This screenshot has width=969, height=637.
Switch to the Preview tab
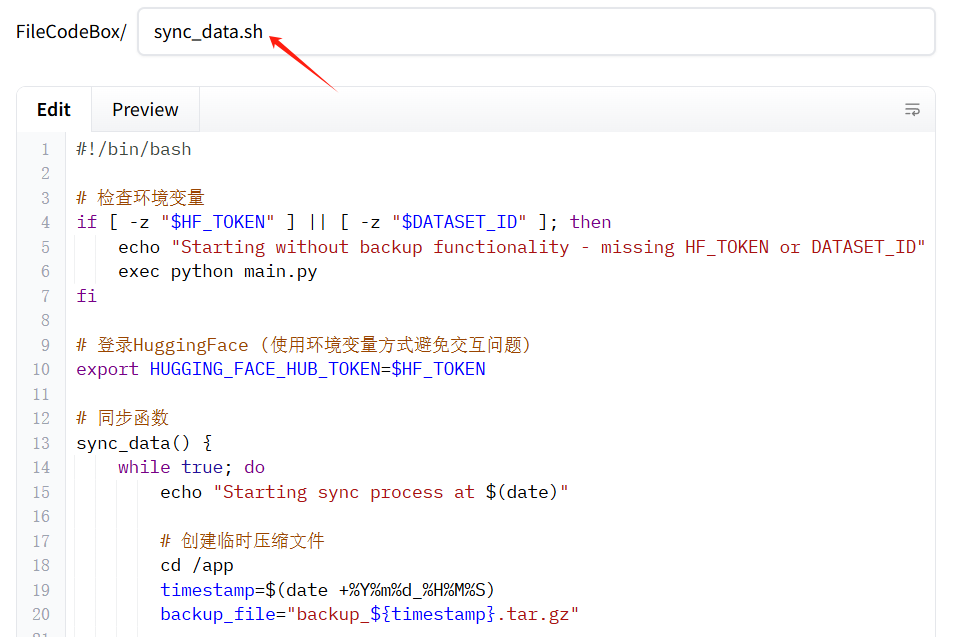[145, 110]
